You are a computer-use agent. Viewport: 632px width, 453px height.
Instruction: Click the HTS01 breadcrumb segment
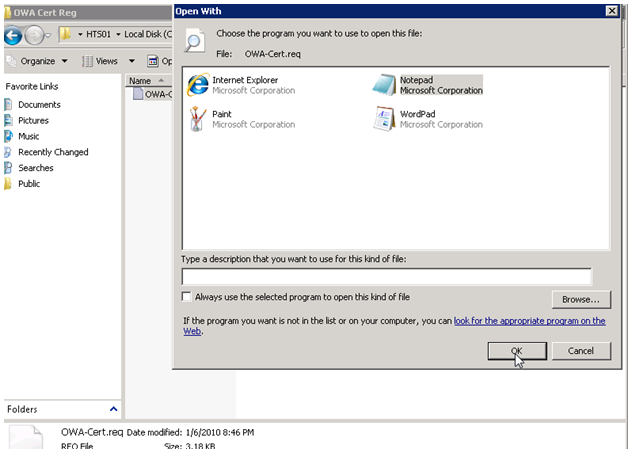(x=98, y=35)
